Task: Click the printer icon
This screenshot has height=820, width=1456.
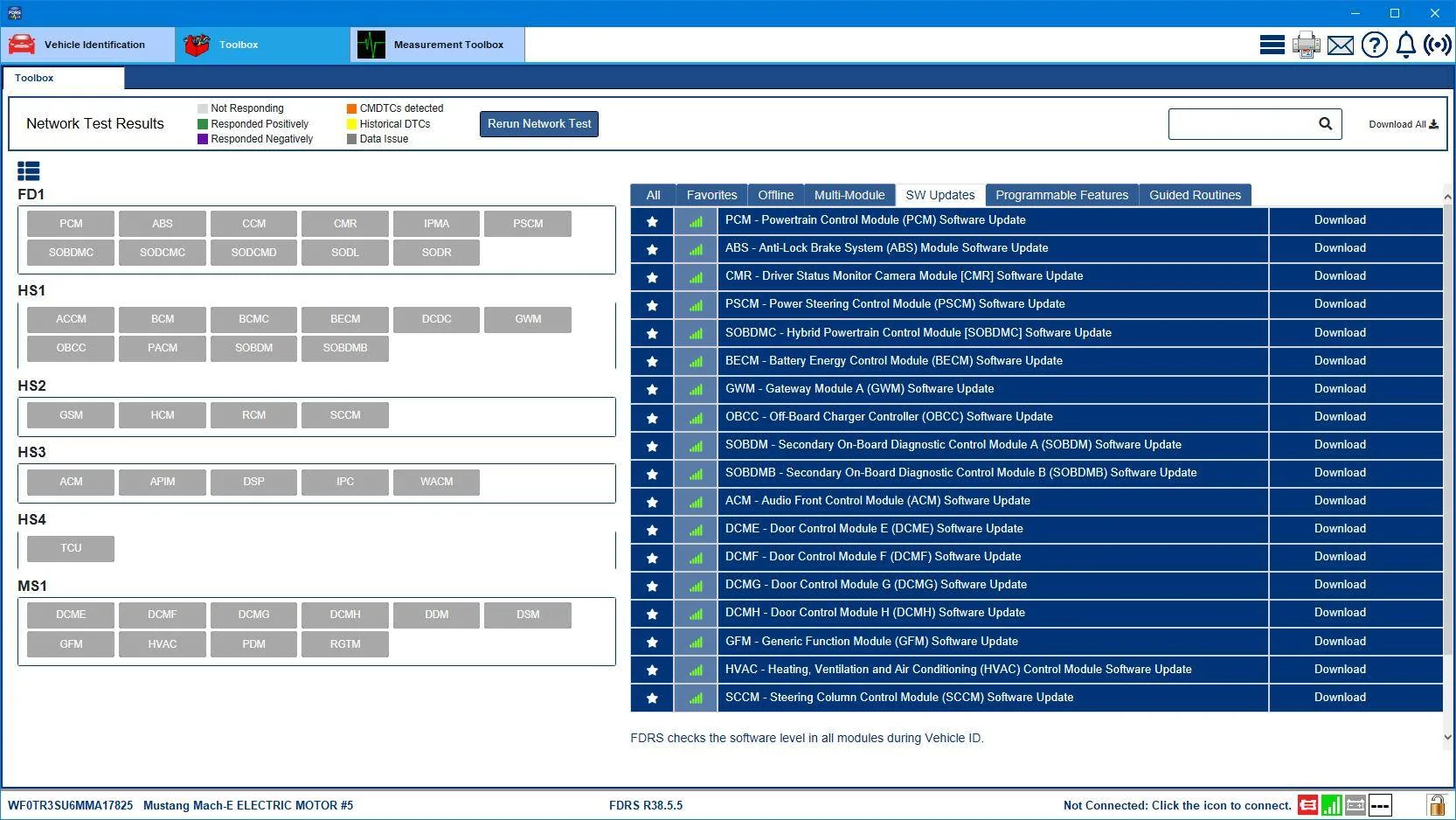Action: pyautogui.click(x=1306, y=45)
